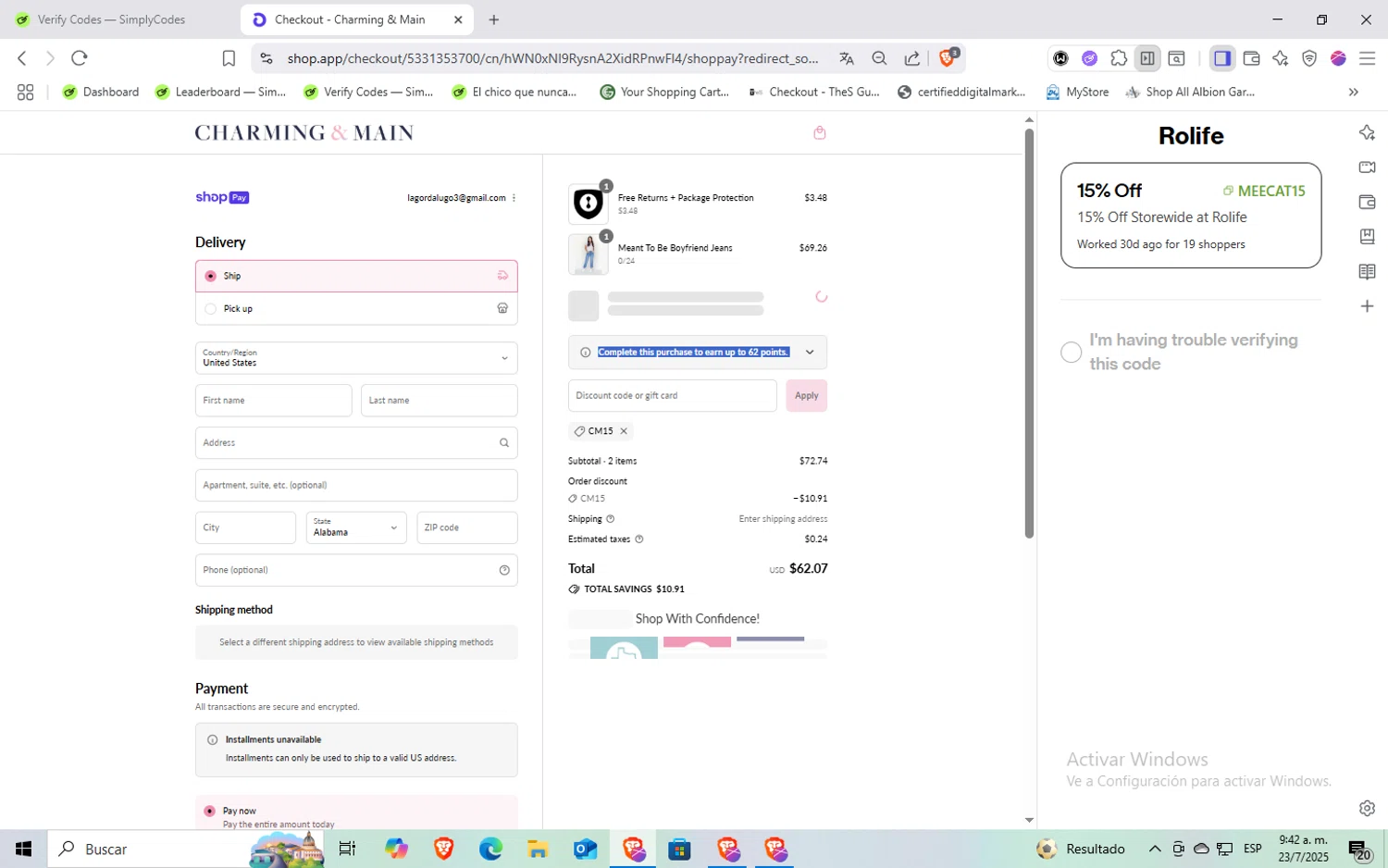This screenshot has height=868, width=1388.
Task: Expand the earn up to 62 points banner
Action: click(810, 353)
